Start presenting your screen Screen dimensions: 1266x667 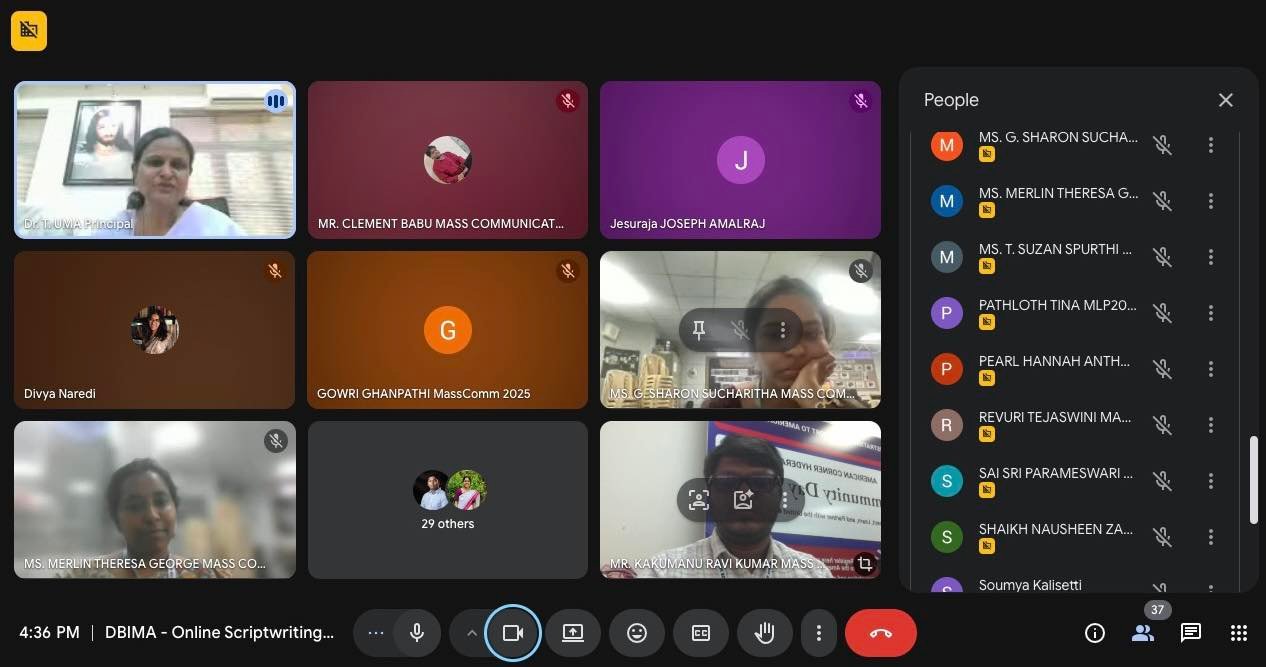coord(572,633)
